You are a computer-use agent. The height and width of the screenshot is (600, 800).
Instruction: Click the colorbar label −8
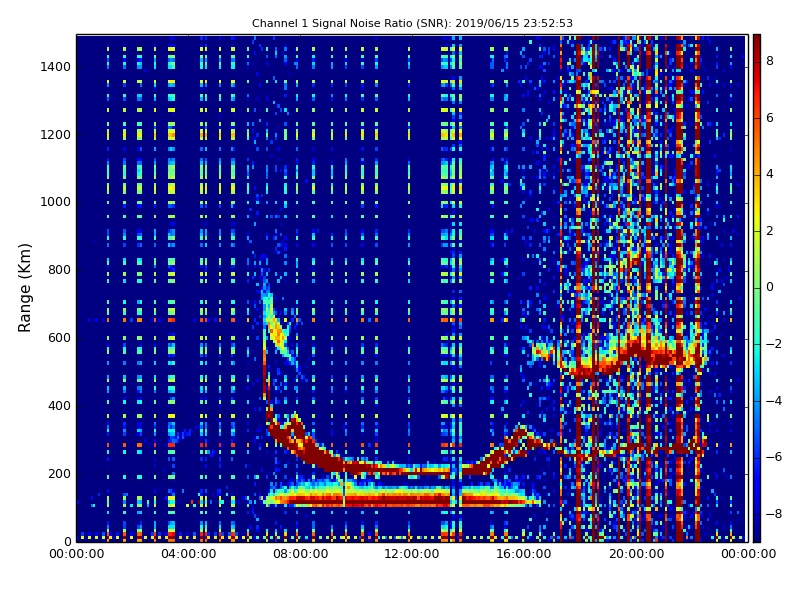pyautogui.click(x=774, y=514)
